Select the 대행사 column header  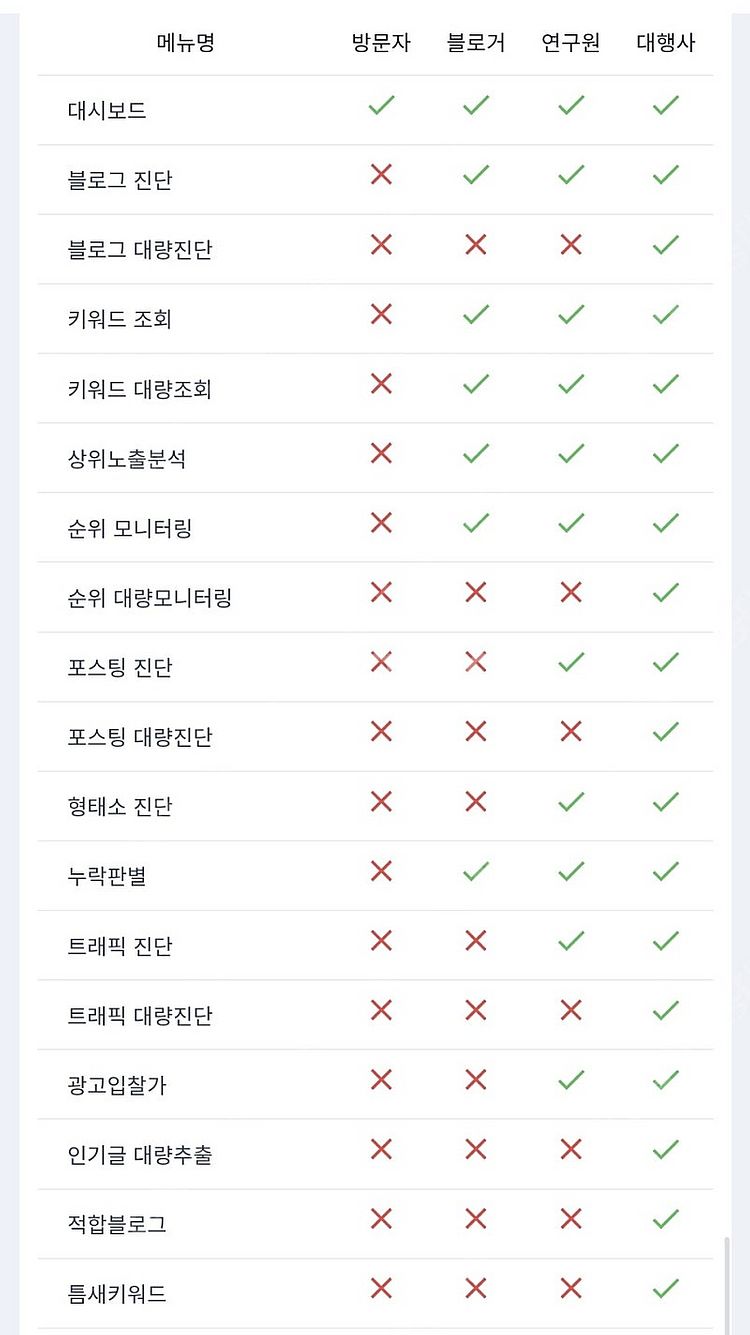(x=666, y=43)
